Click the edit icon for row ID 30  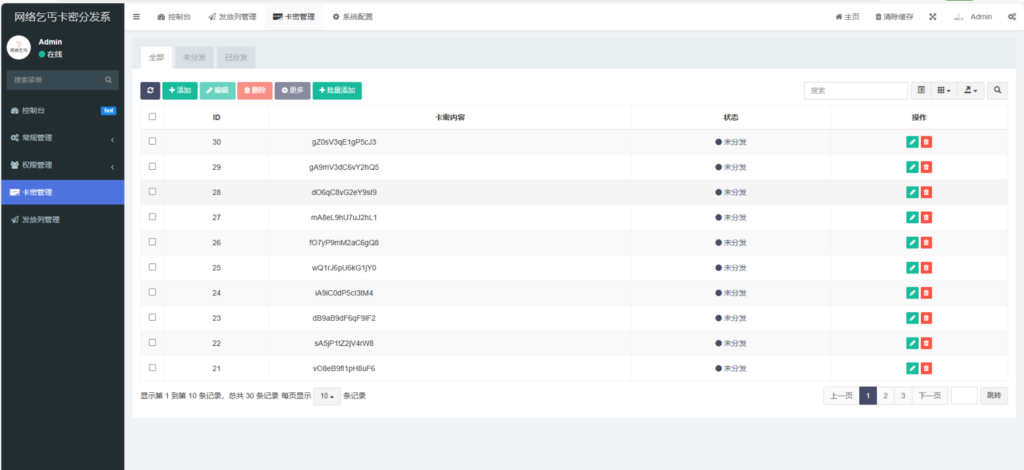click(912, 142)
